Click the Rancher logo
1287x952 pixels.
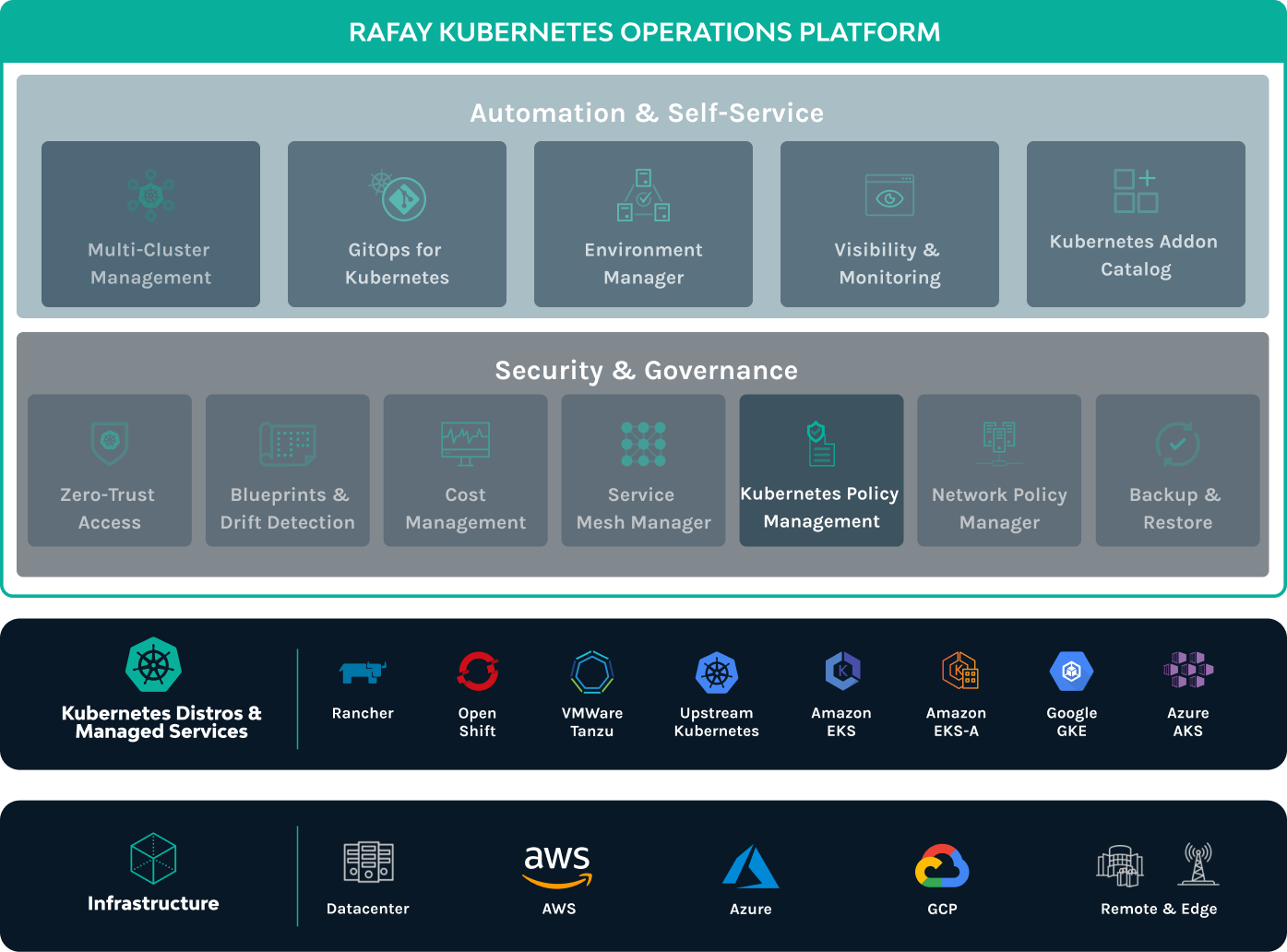point(363,672)
